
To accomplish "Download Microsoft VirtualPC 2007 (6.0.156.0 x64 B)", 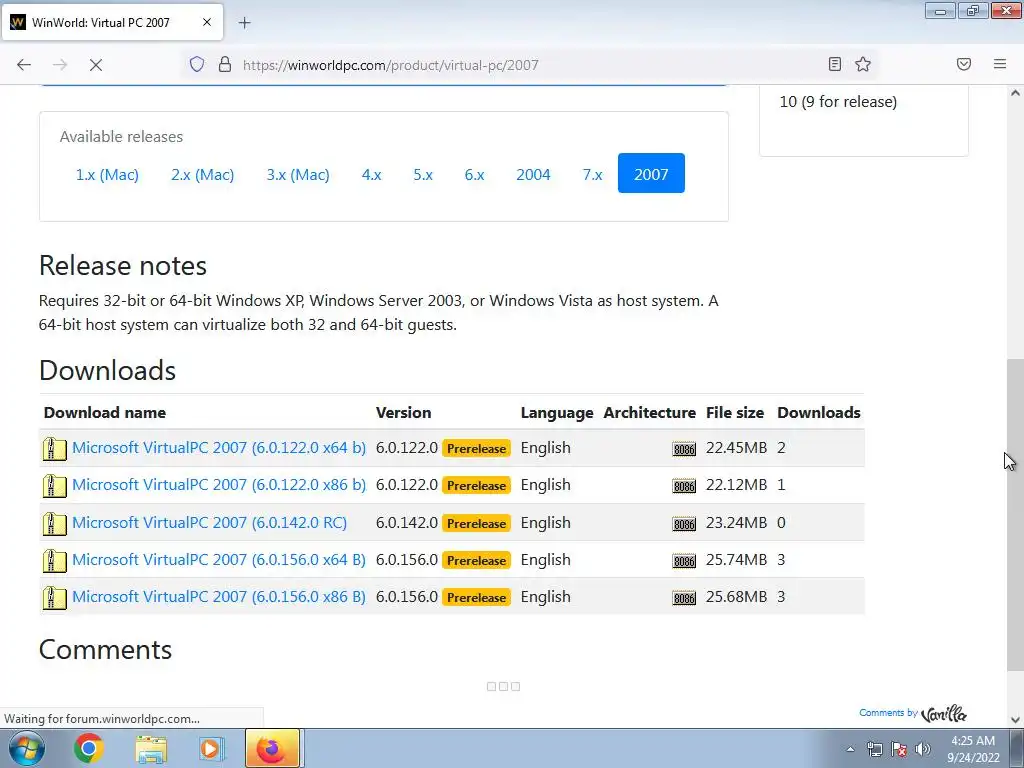I will pyautogui.click(x=219, y=560).
